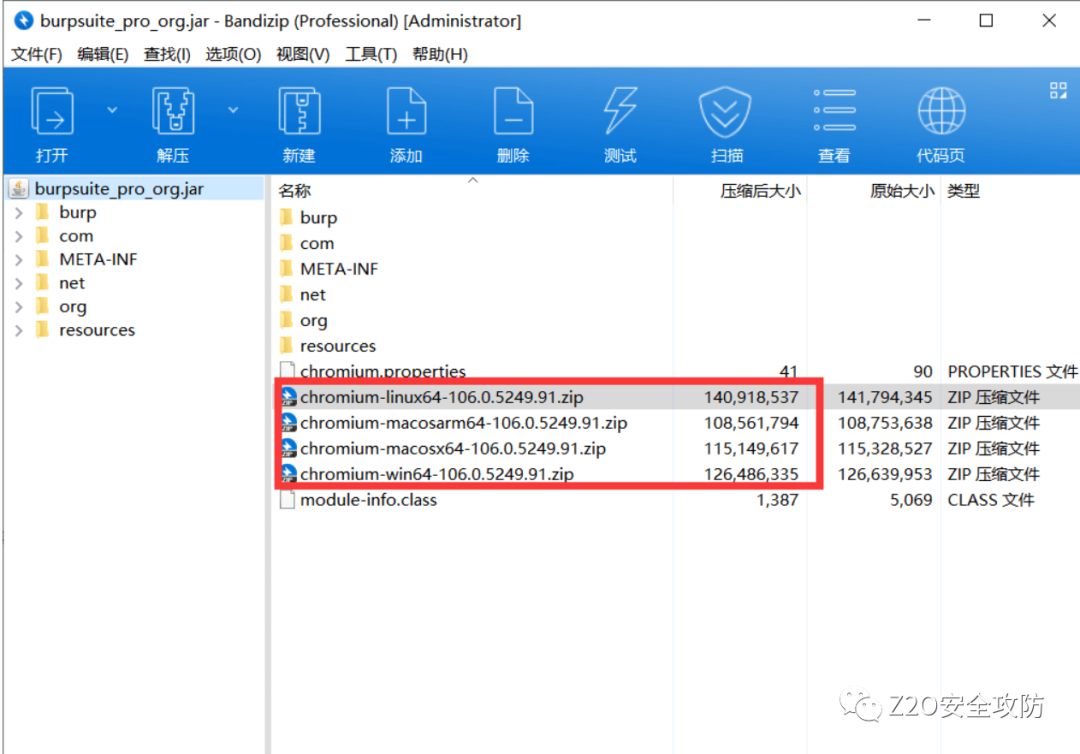Sort by 类型 column header
Viewport: 1080px width, 754px height.
963,191
